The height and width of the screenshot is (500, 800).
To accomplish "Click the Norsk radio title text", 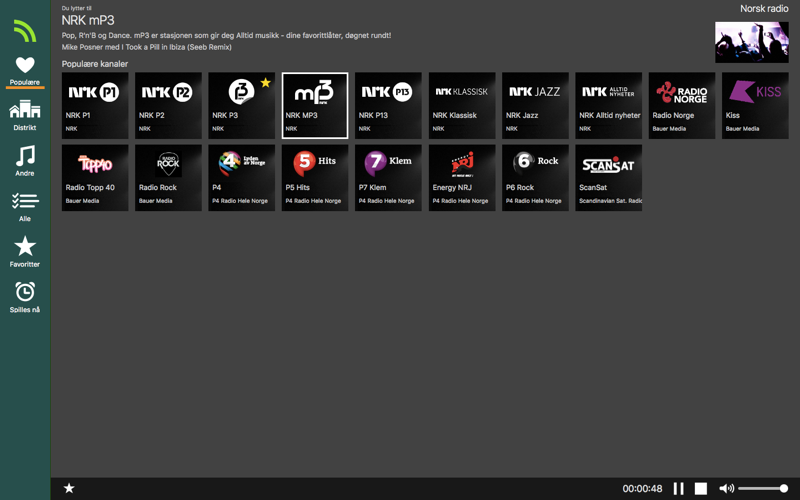I will coord(764,9).
